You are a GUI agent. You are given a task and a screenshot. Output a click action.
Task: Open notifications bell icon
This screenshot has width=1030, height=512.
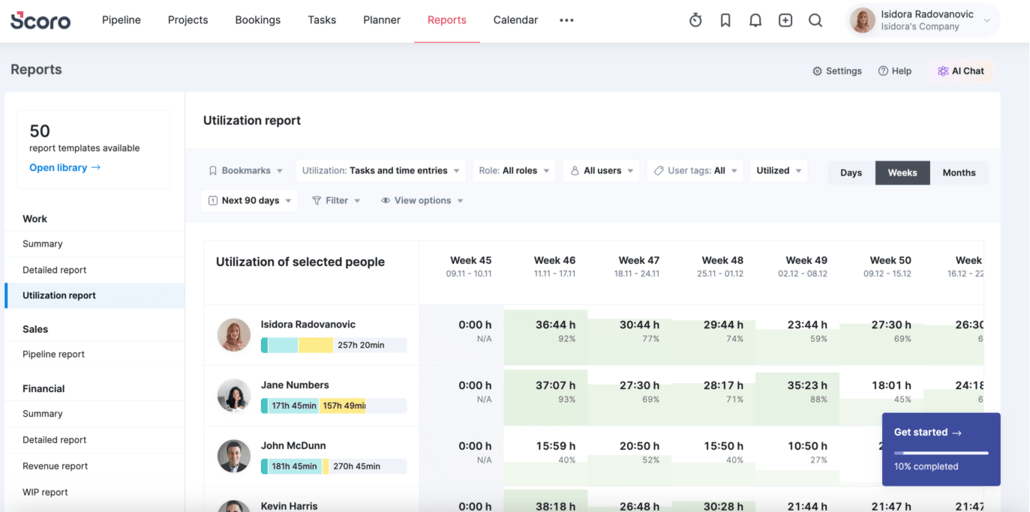(755, 20)
